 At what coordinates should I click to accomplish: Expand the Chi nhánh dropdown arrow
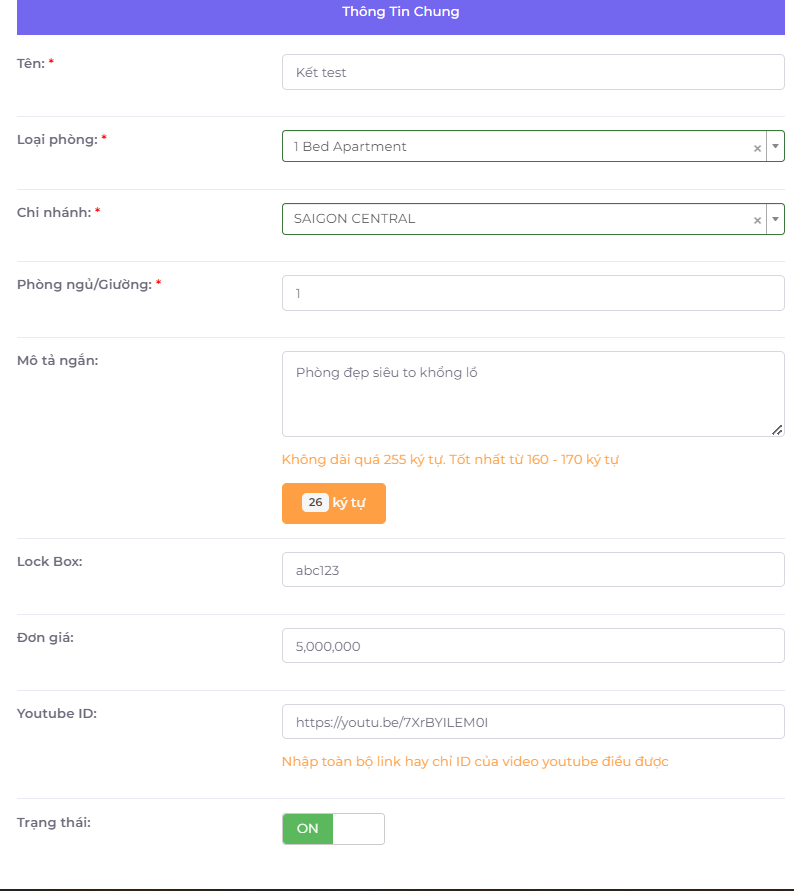point(775,219)
